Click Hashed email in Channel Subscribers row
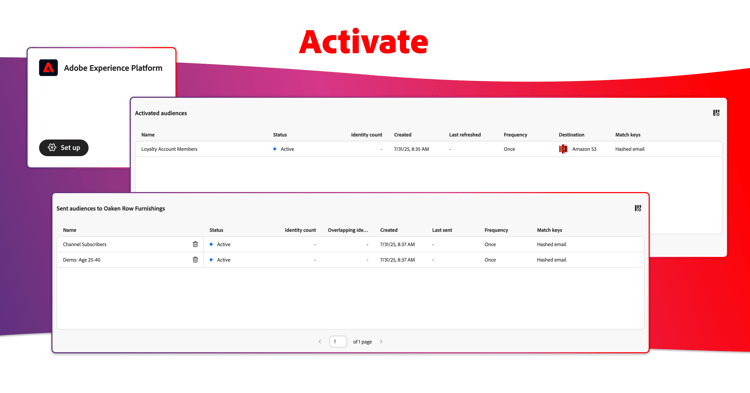 [551, 244]
